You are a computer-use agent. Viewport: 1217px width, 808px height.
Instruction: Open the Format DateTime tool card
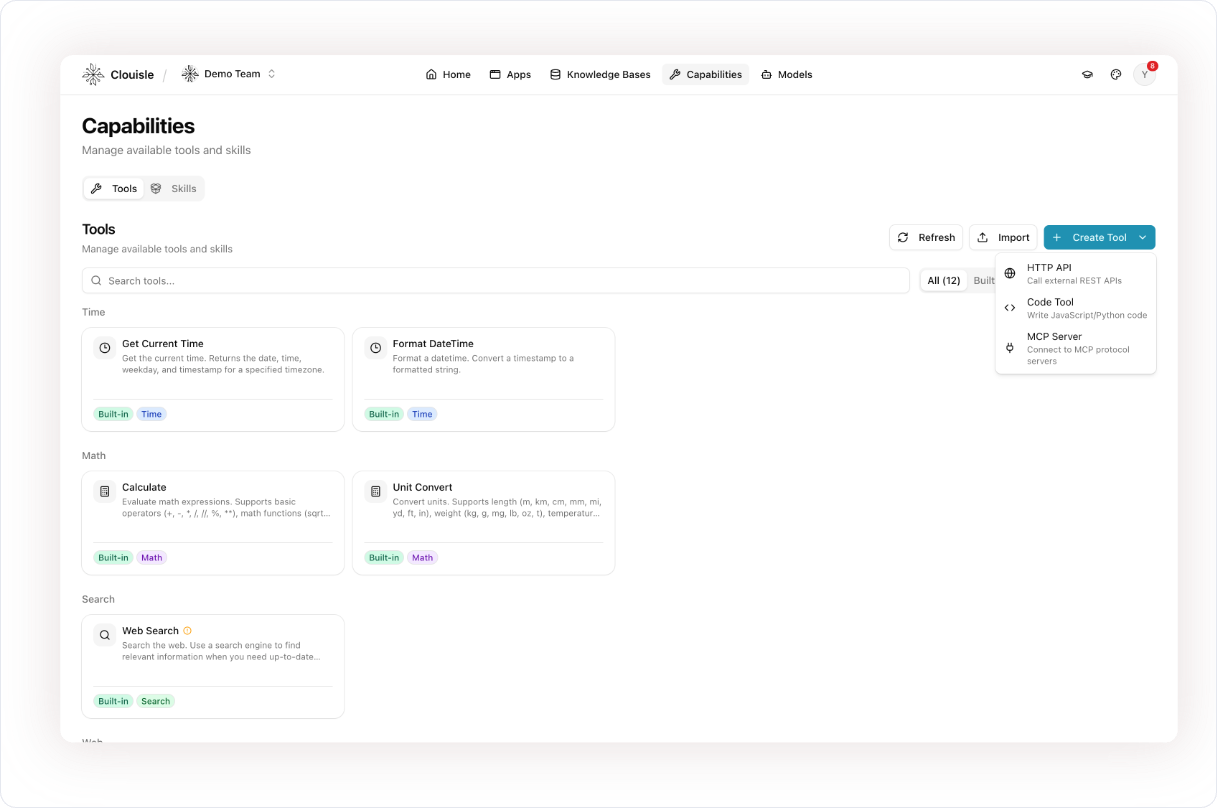(x=484, y=379)
